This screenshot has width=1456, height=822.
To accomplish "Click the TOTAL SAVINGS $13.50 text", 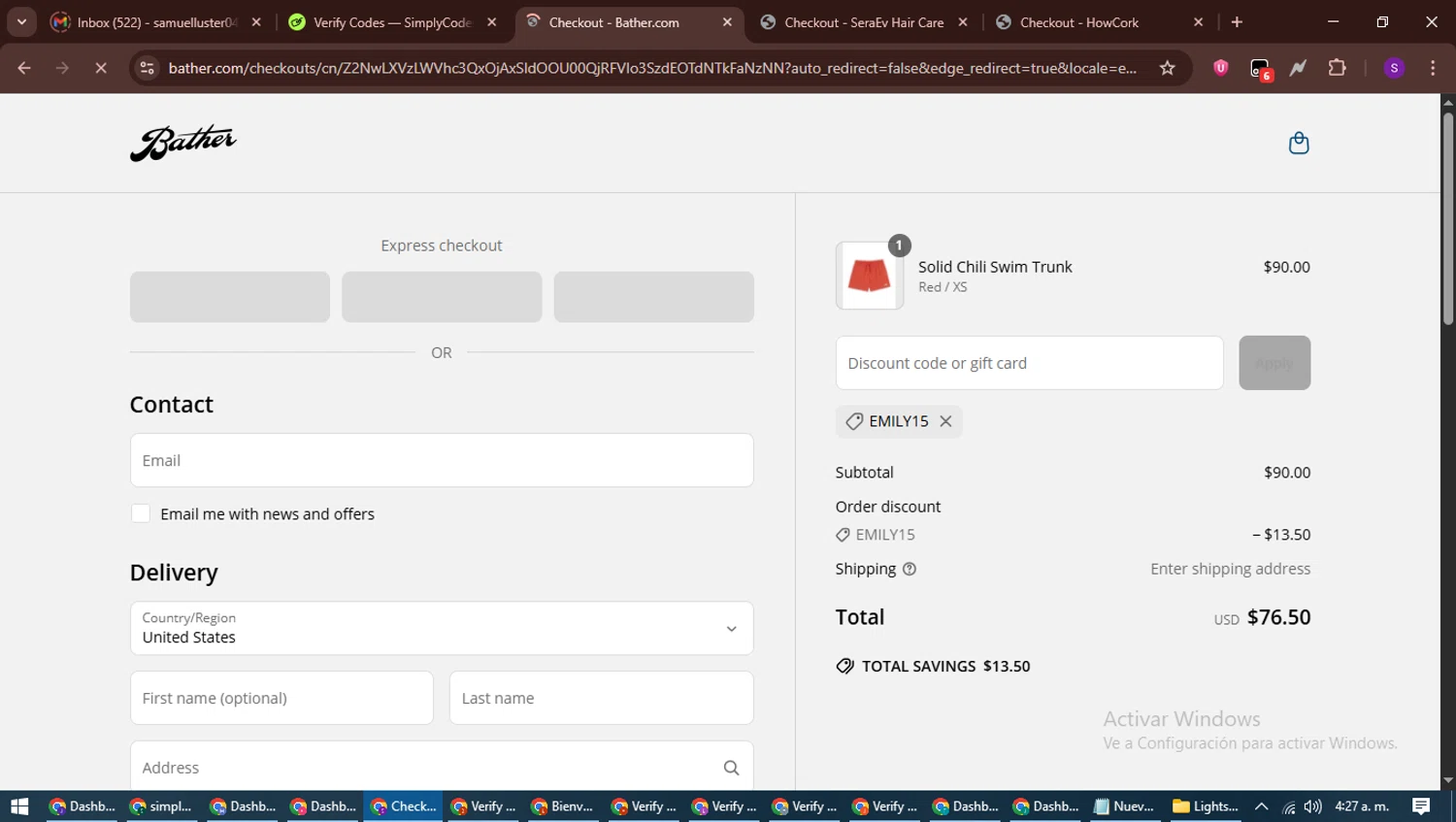I will 945,667.
